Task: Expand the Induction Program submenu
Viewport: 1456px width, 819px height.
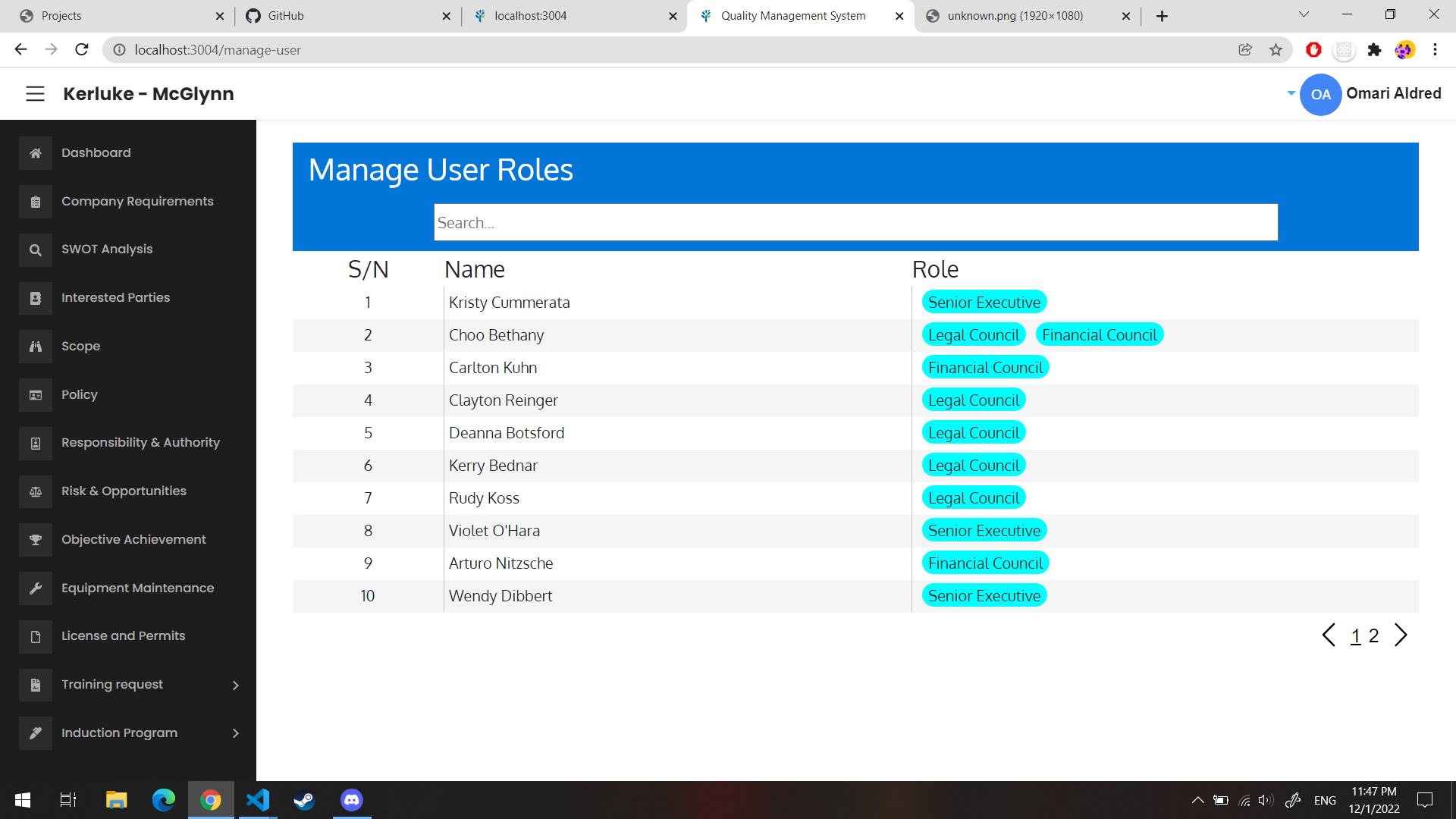Action: [235, 733]
